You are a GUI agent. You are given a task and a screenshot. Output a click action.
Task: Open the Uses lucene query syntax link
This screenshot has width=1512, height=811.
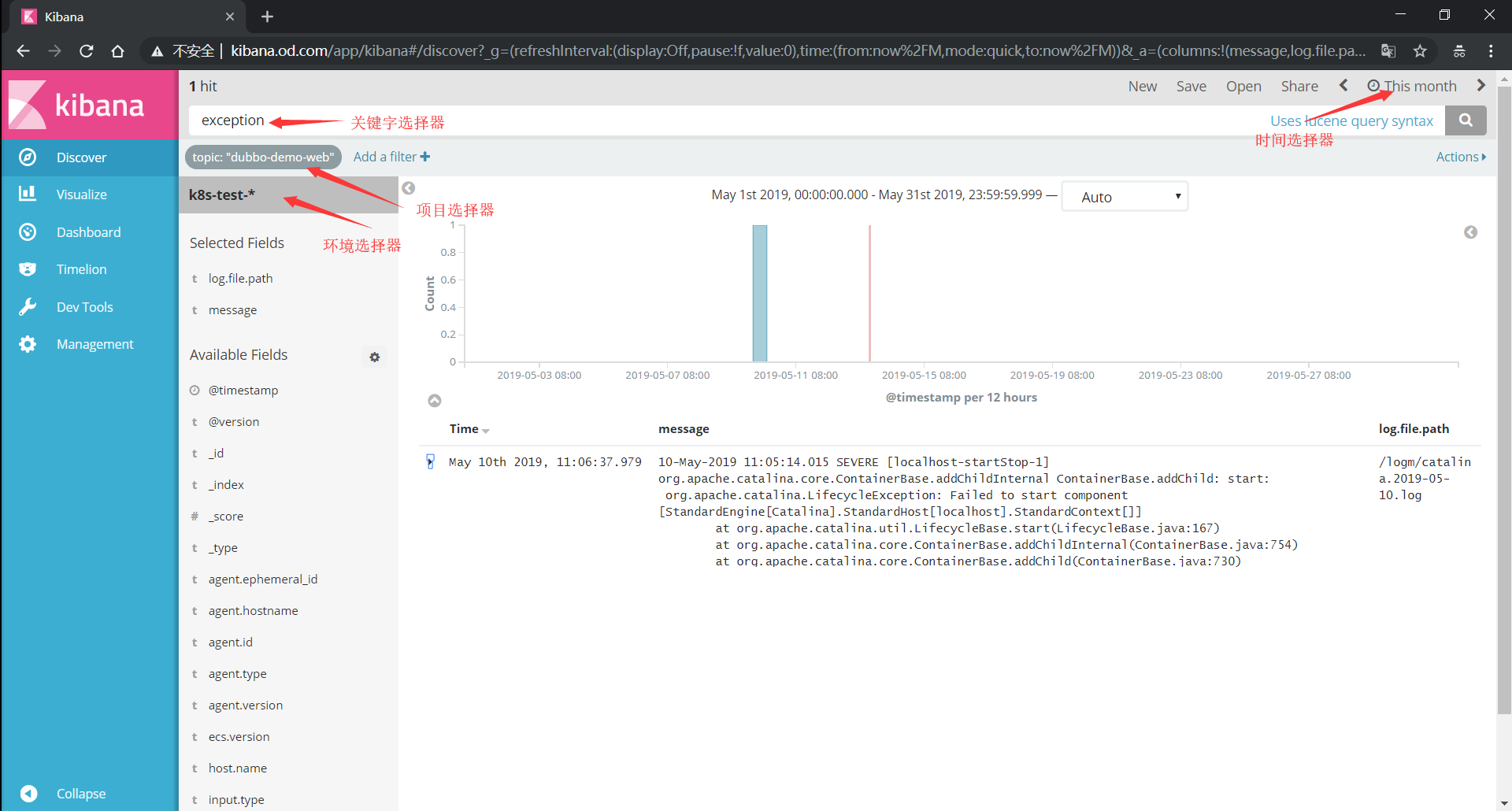[x=1351, y=120]
